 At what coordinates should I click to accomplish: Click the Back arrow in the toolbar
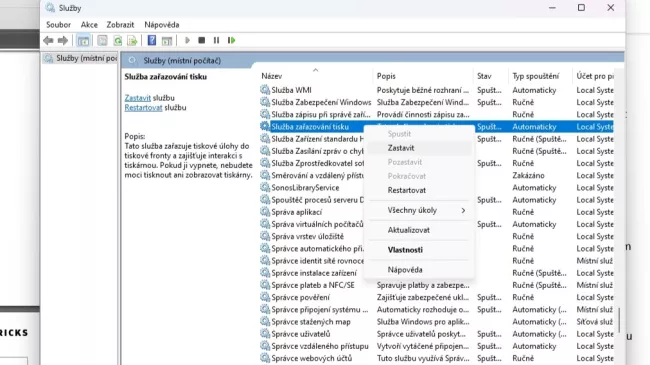[48, 41]
